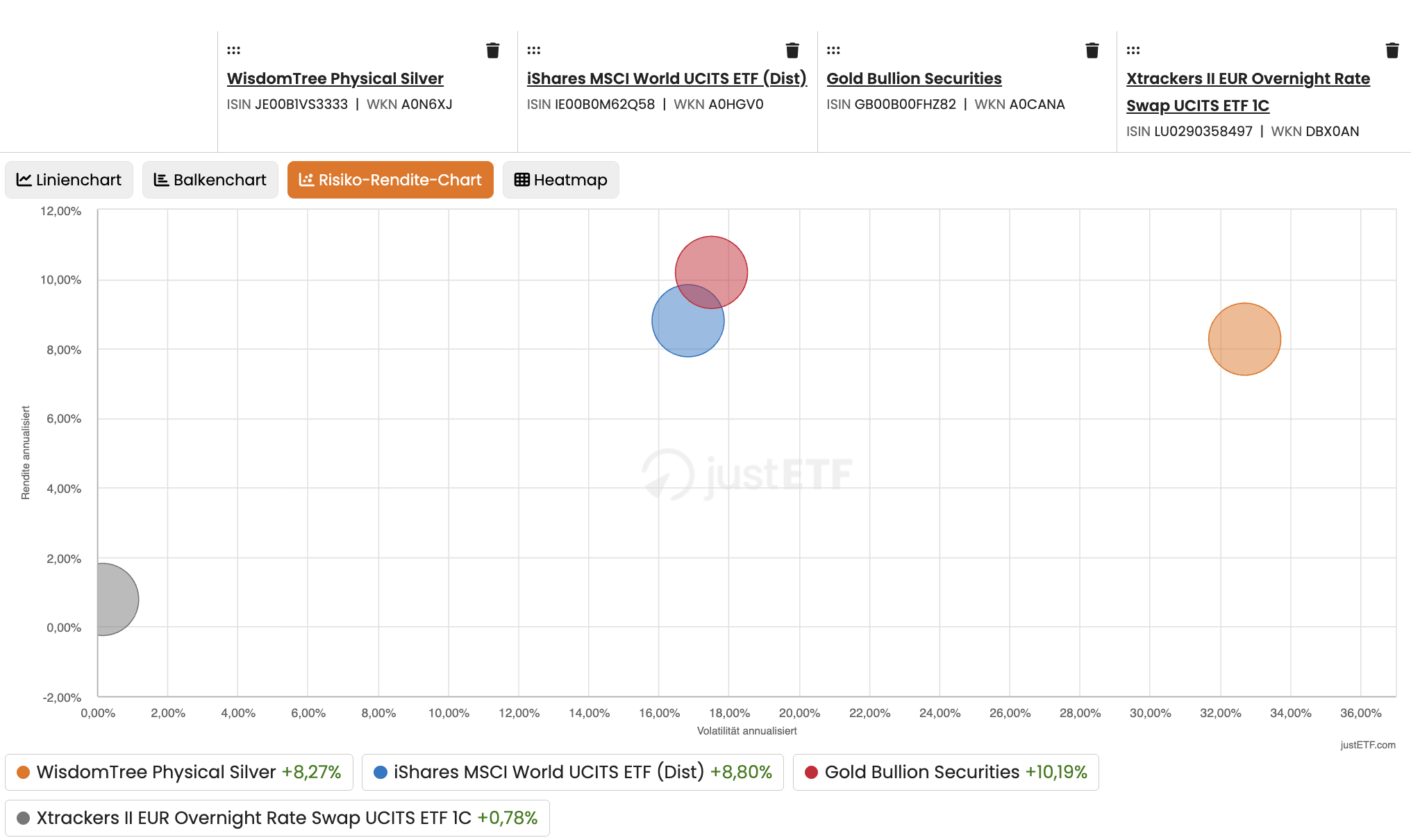Show the Heatmap view

[x=560, y=180]
